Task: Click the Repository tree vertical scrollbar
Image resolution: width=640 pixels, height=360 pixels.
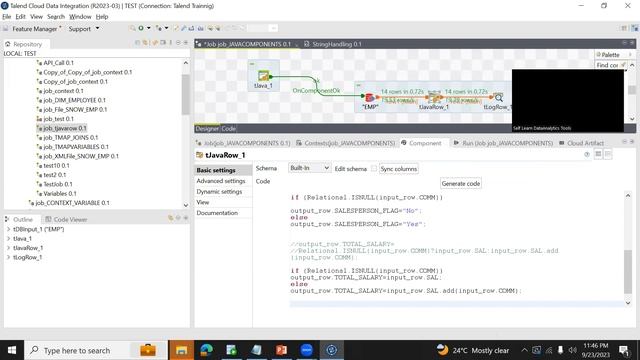Action: point(186,95)
